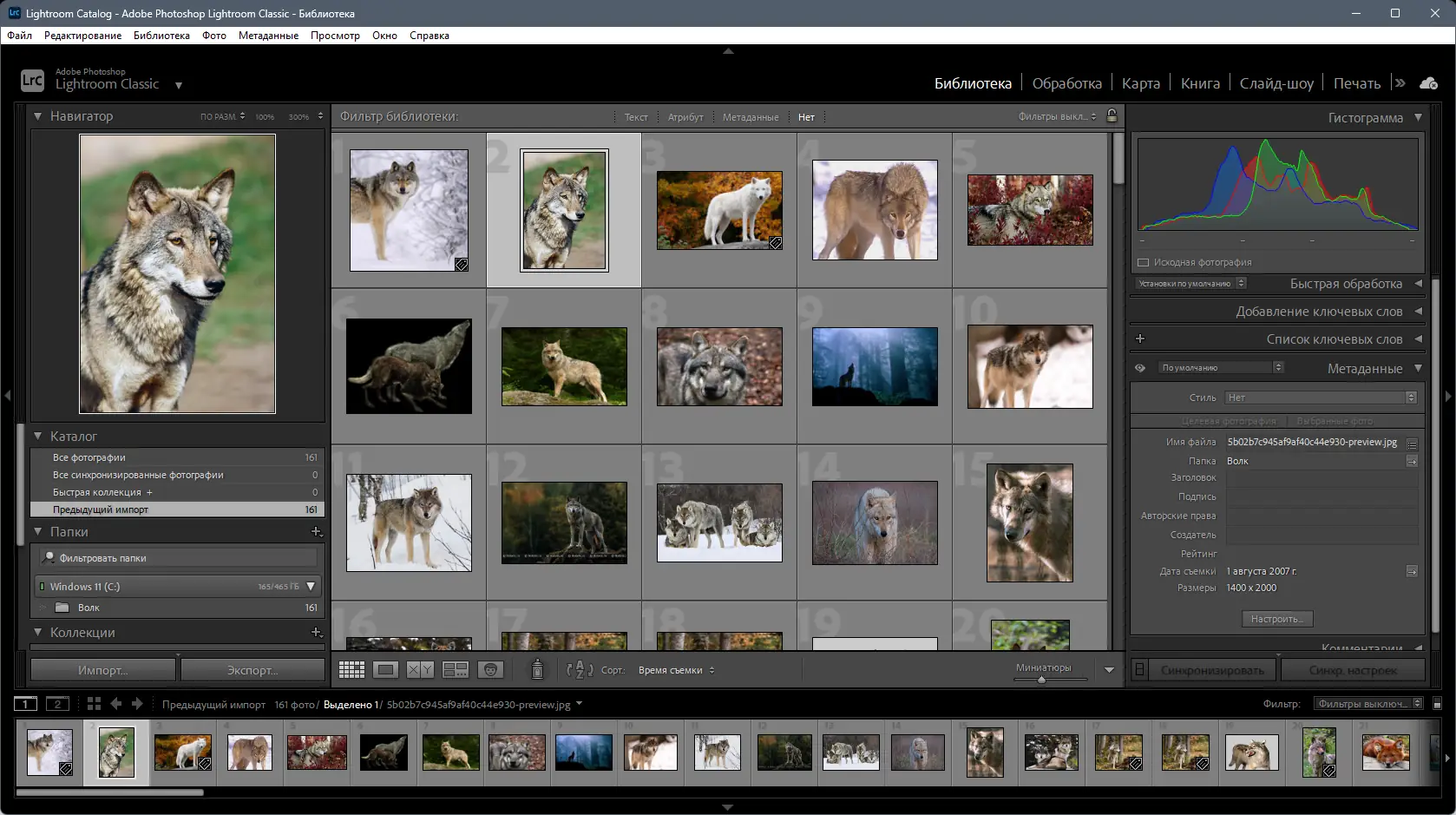The image size is (1456, 815).
Task: Toggle the metadata eye visibility icon
Action: coord(1140,368)
